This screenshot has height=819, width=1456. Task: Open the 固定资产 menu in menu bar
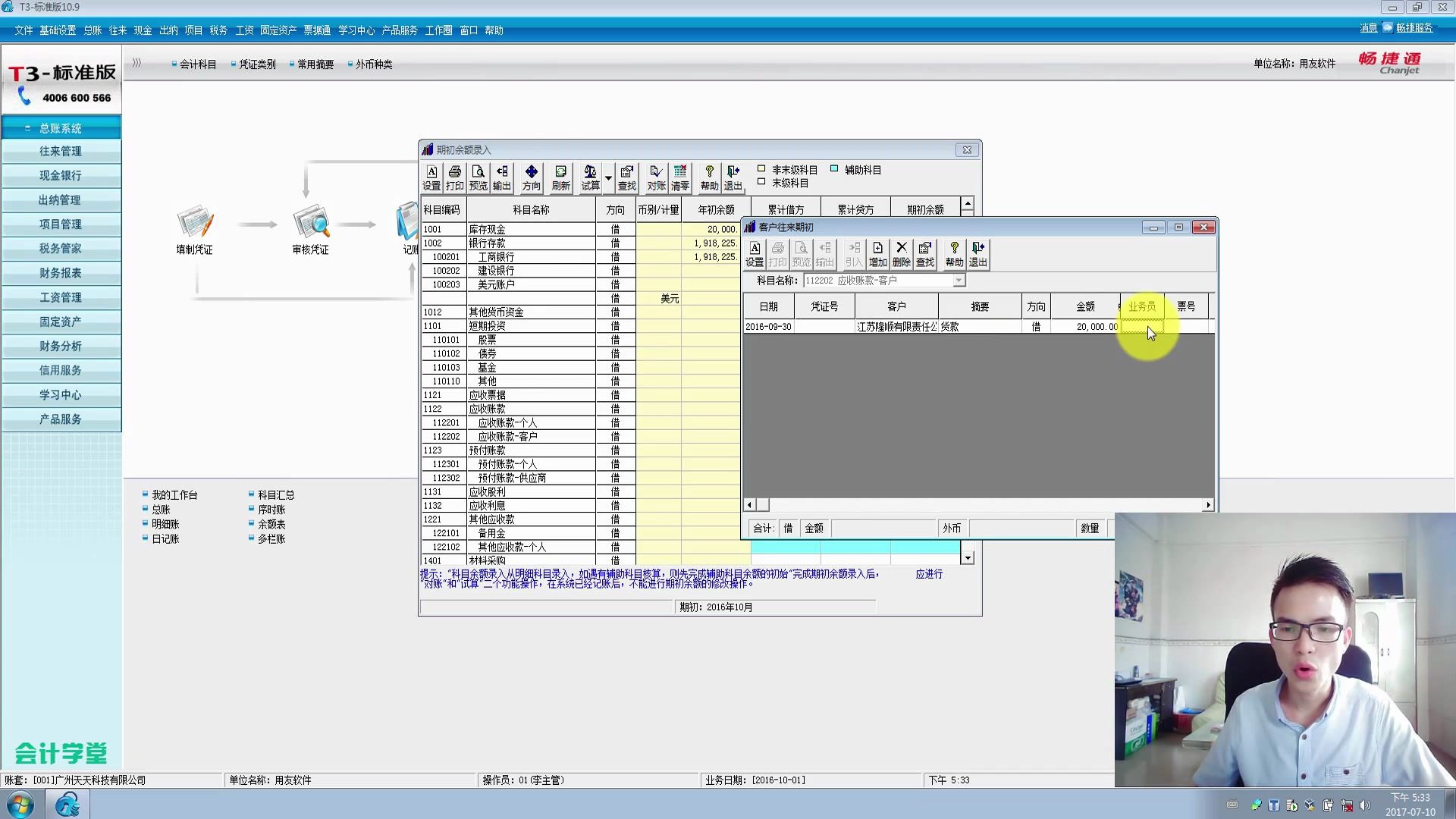click(x=278, y=30)
